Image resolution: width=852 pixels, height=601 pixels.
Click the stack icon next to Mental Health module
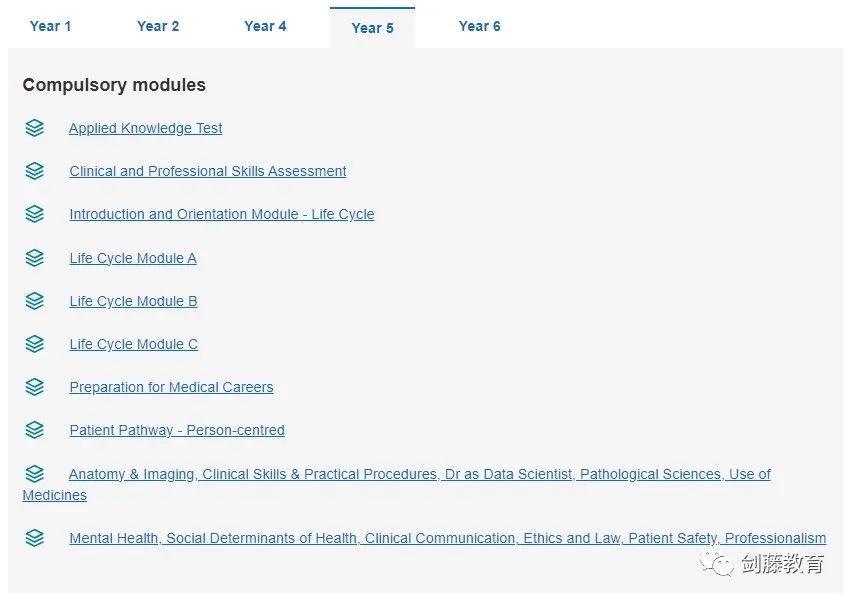click(35, 538)
